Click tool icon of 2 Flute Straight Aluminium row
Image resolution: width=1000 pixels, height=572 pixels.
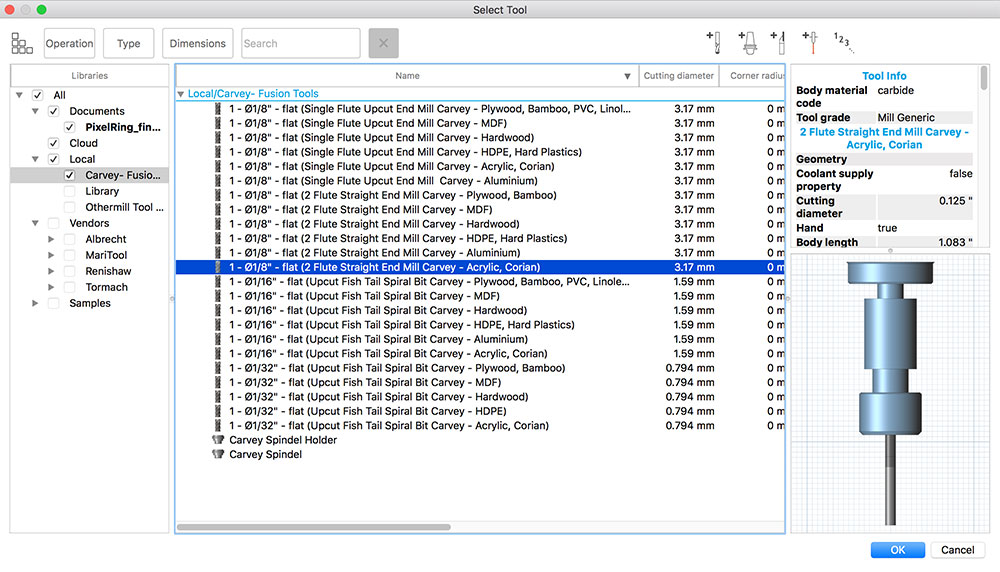[217, 253]
